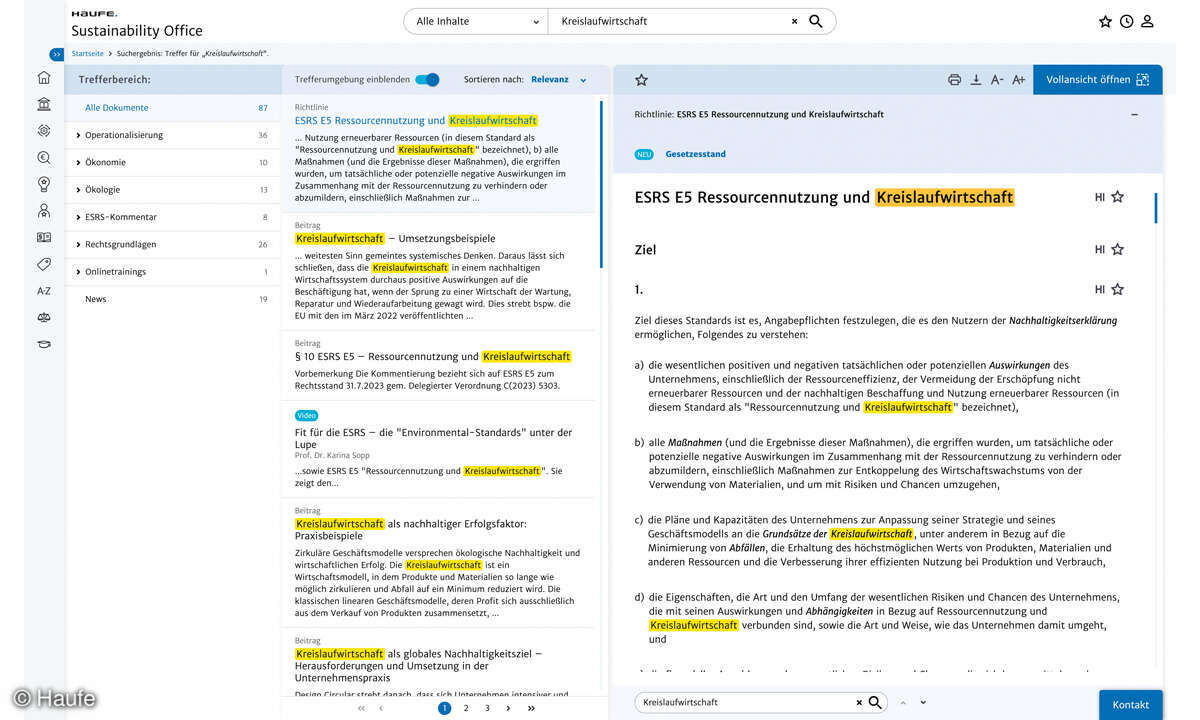Image resolution: width=1200 pixels, height=720 pixels.
Task: Open result 'ESRS E5 Ressourcennutzung und Kreislaufwirtschaft'
Action: click(416, 121)
